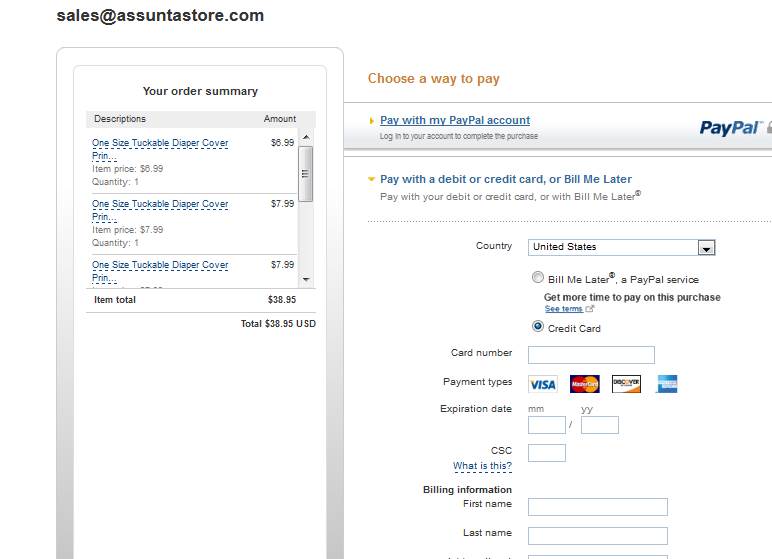Collapse the debit or credit card section arrow
This screenshot has height=559, width=772.
point(372,179)
